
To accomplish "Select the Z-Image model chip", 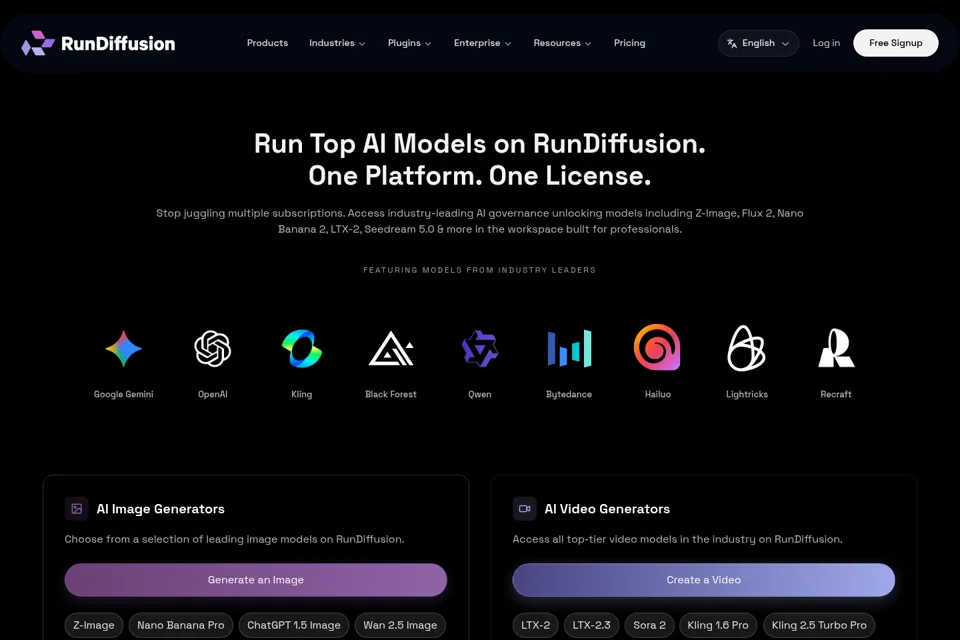I will click(x=94, y=625).
